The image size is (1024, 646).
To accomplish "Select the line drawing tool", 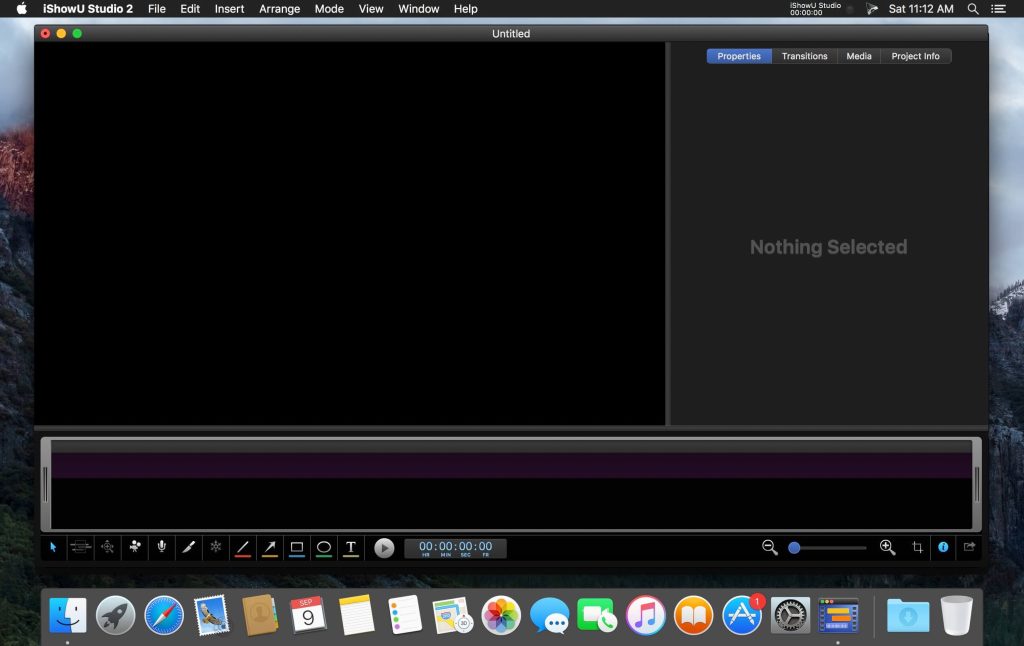I will click(242, 547).
